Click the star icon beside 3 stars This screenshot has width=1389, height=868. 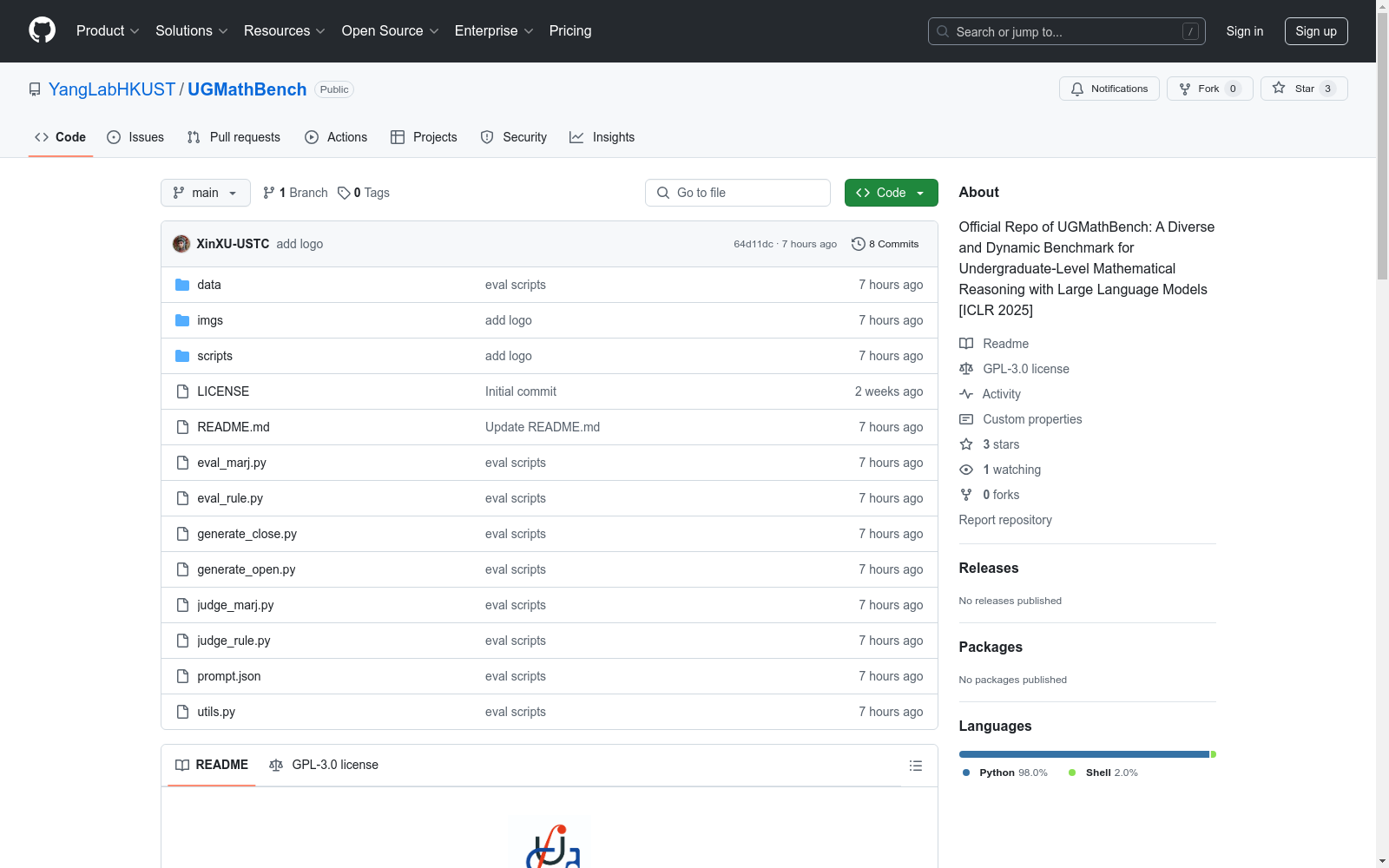(x=966, y=444)
